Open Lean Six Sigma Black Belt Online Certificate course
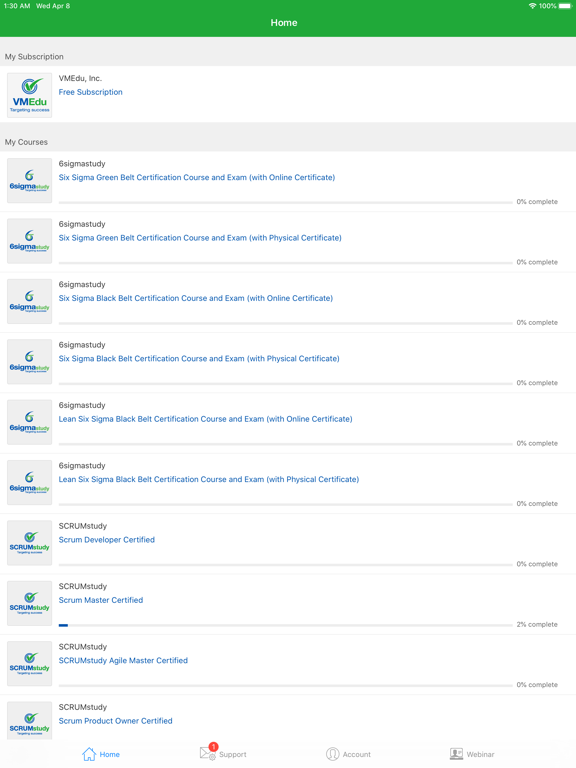 click(206, 419)
